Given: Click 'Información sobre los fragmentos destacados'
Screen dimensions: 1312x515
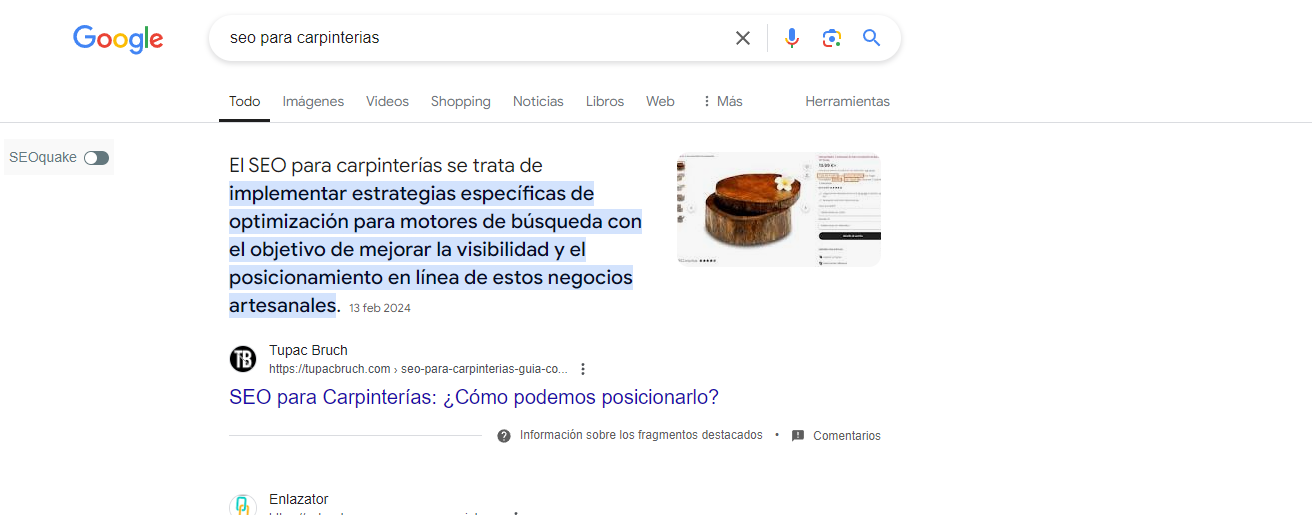Looking at the screenshot, I should point(641,435).
